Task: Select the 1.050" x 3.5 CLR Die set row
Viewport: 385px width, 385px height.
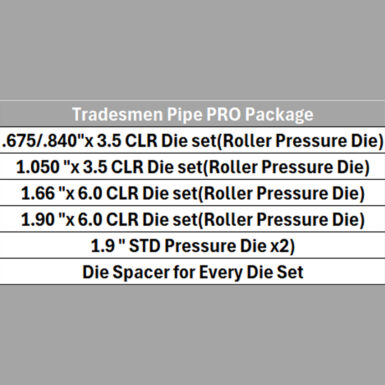Action: [x=192, y=167]
